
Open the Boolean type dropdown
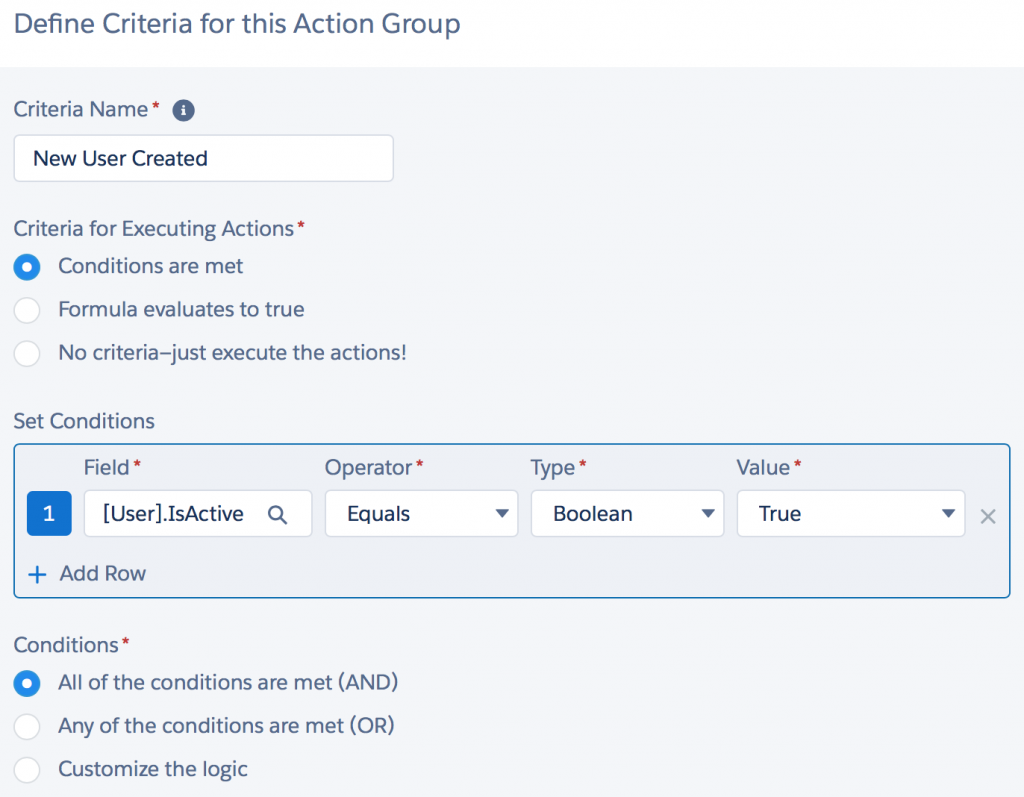(x=627, y=513)
